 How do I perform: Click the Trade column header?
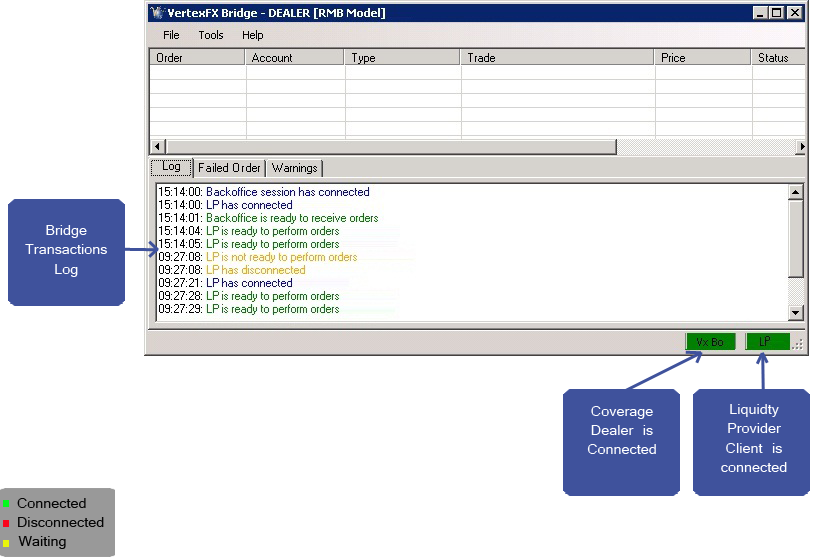556,58
